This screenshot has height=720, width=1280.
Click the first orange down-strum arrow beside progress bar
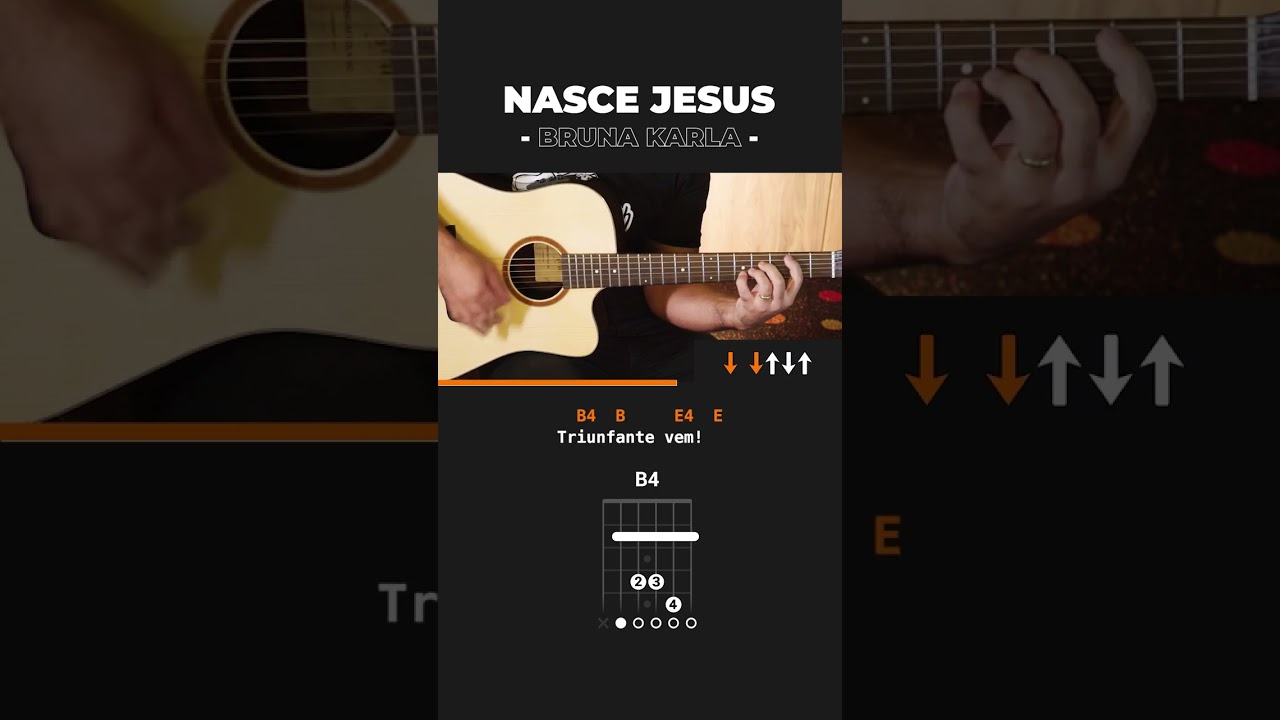(x=730, y=364)
